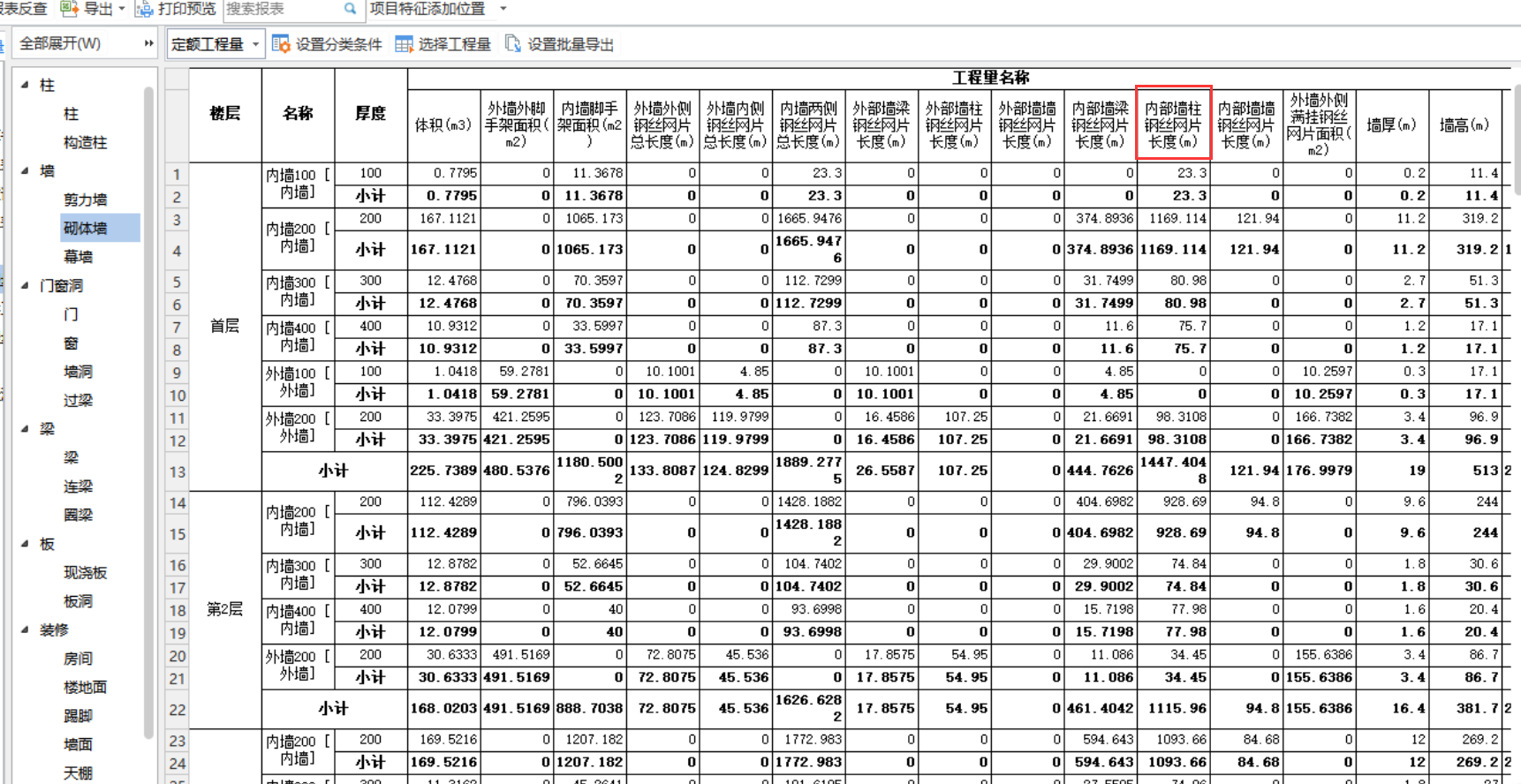This screenshot has width=1521, height=784.
Task: Click the 墙高(m) column header
Action: coord(1464,124)
